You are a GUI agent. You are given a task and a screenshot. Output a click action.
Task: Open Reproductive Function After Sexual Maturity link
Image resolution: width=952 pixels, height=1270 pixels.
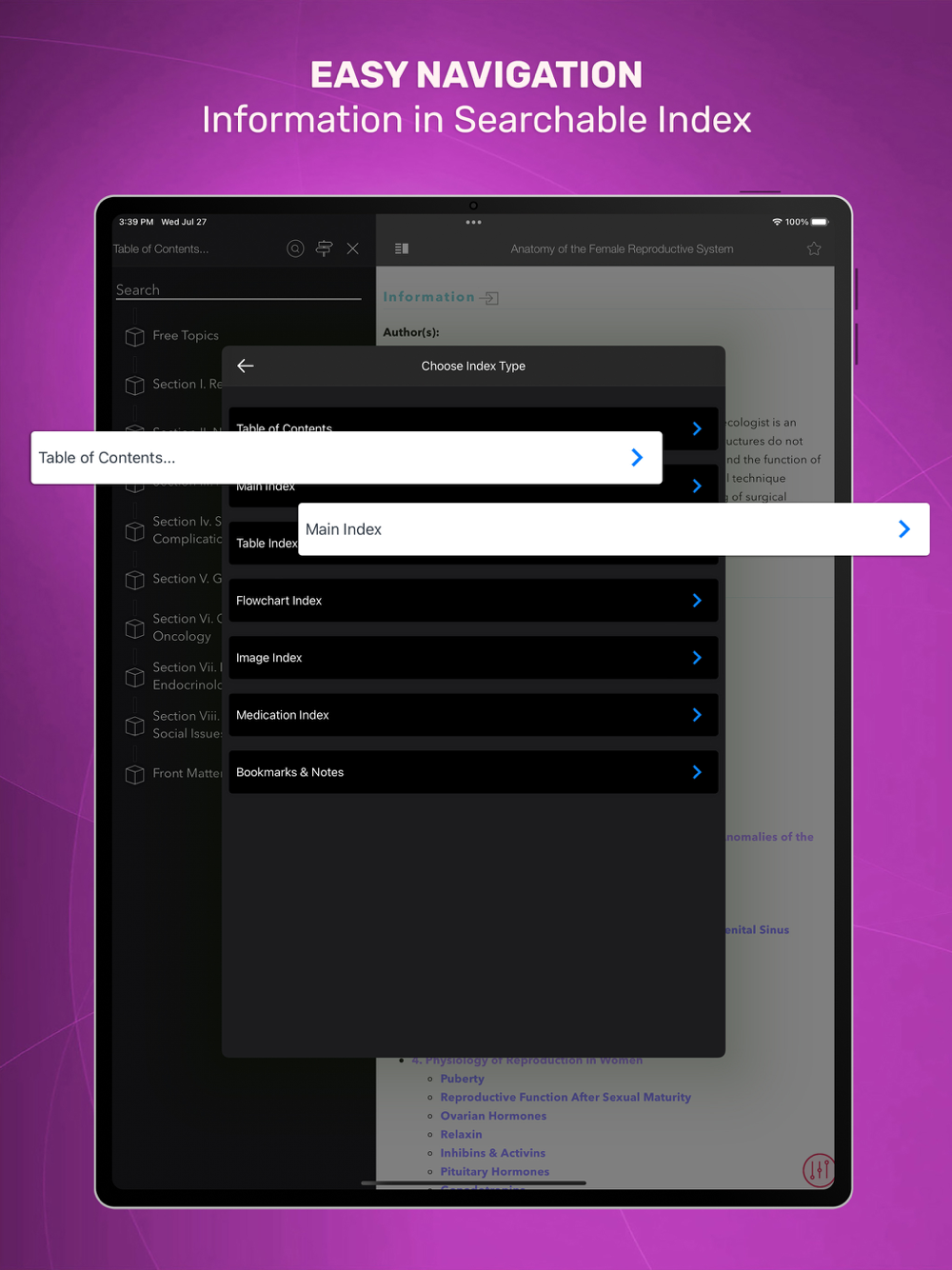point(565,1097)
